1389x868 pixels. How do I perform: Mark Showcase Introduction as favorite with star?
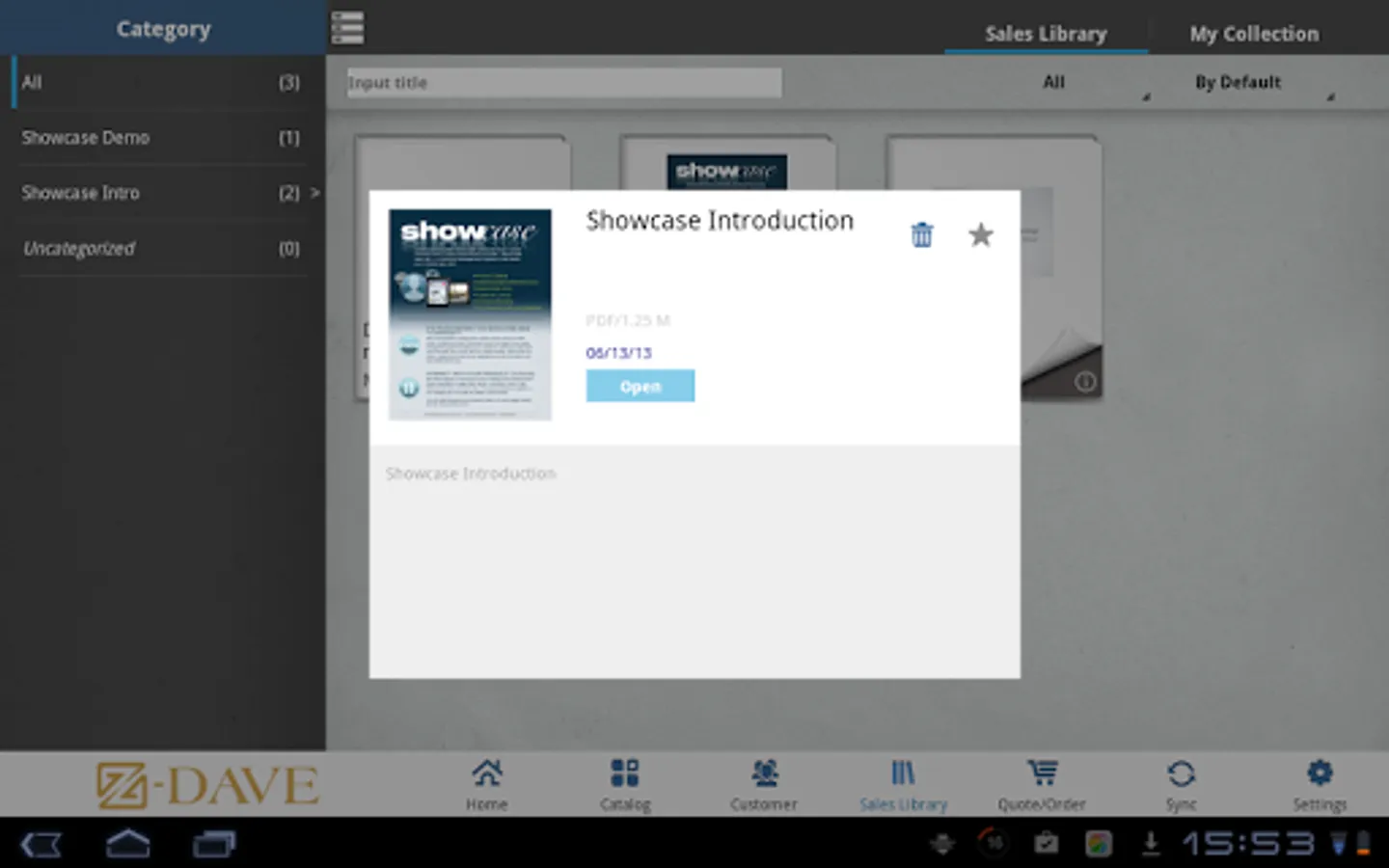tap(980, 234)
